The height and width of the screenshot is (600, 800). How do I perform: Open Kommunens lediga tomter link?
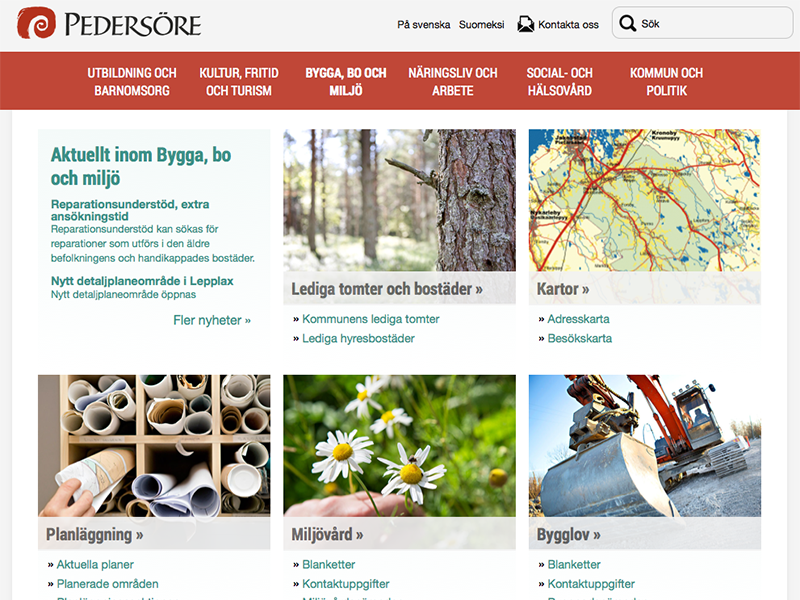click(x=371, y=319)
